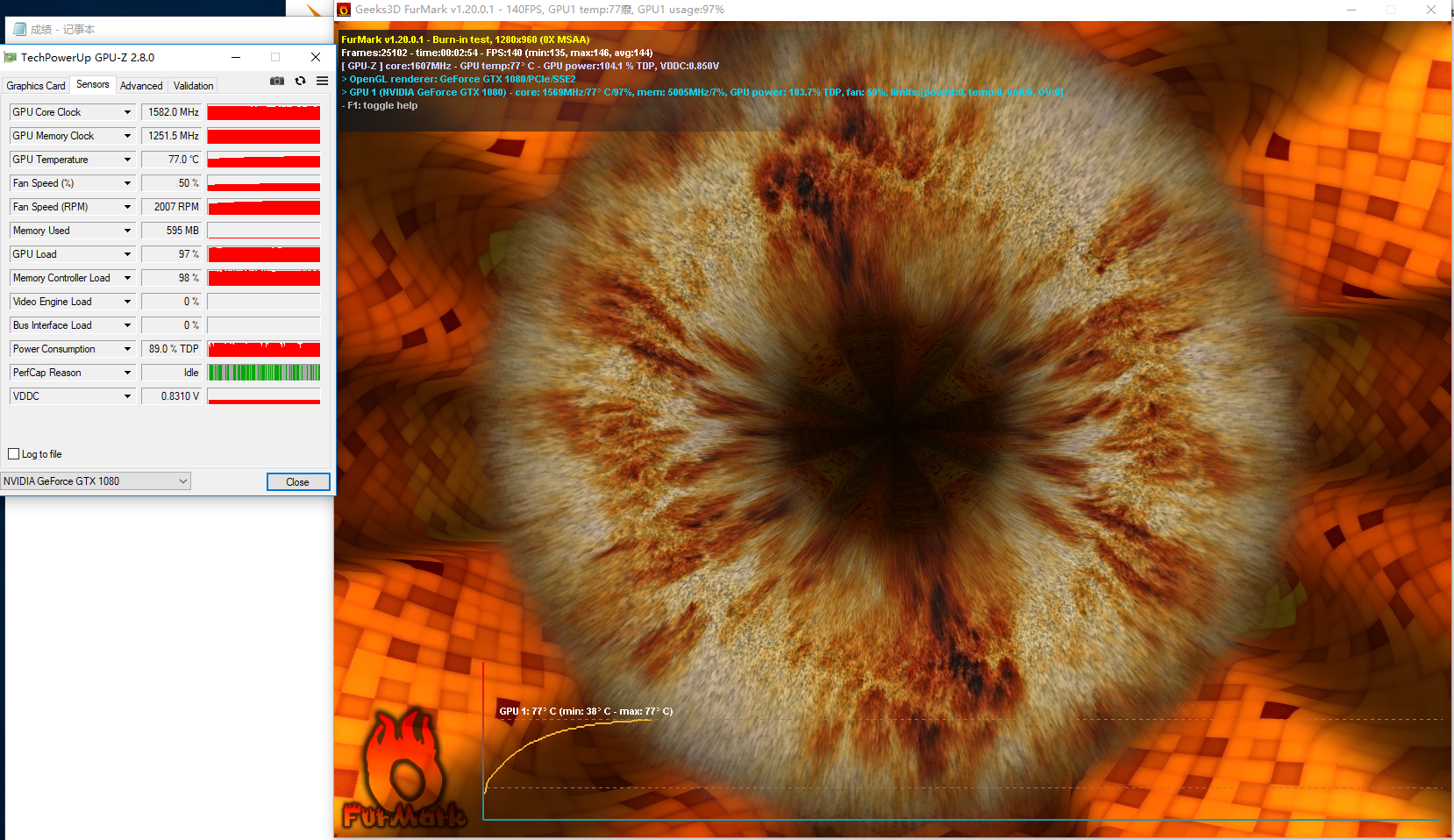Click the GPU-Z refresh icon
Viewport: 1454px width, 840px height.
(x=301, y=81)
